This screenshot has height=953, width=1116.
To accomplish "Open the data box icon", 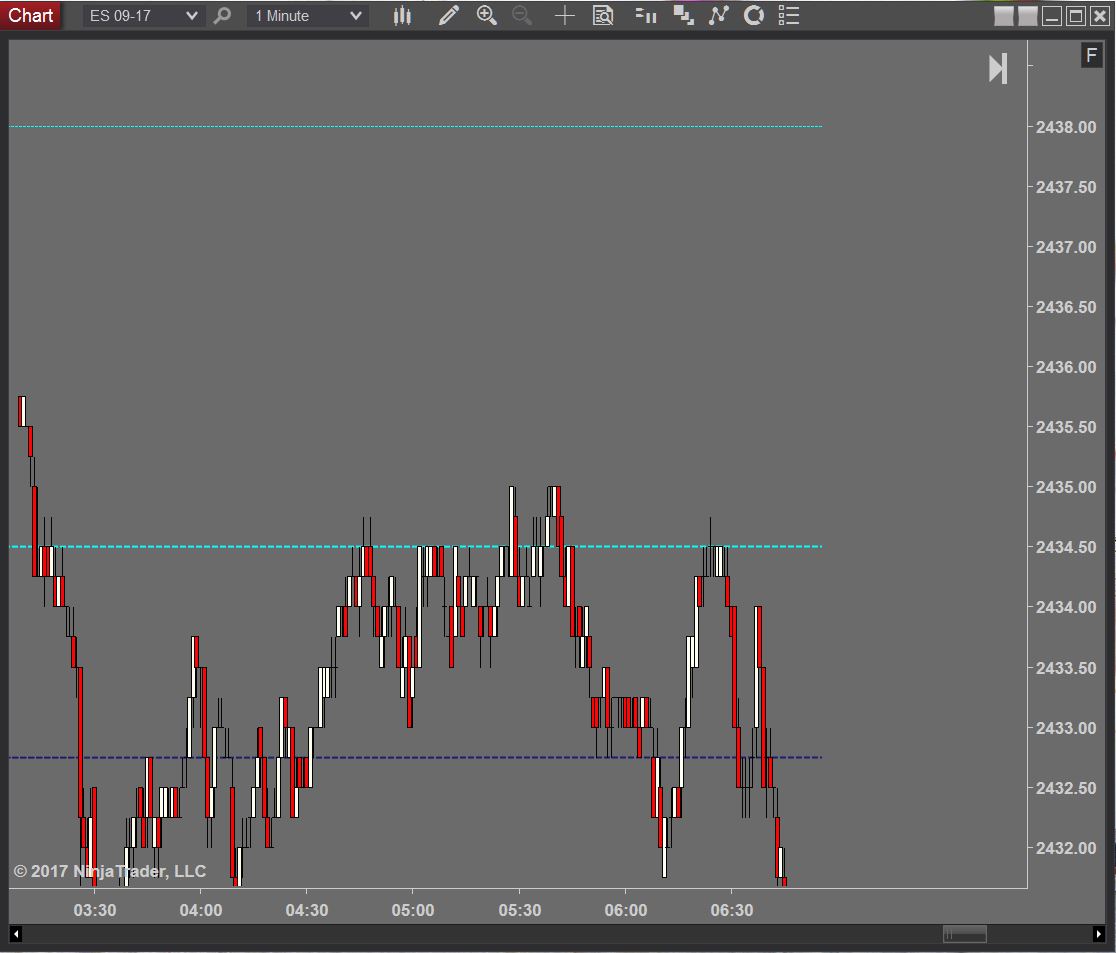I will [603, 16].
